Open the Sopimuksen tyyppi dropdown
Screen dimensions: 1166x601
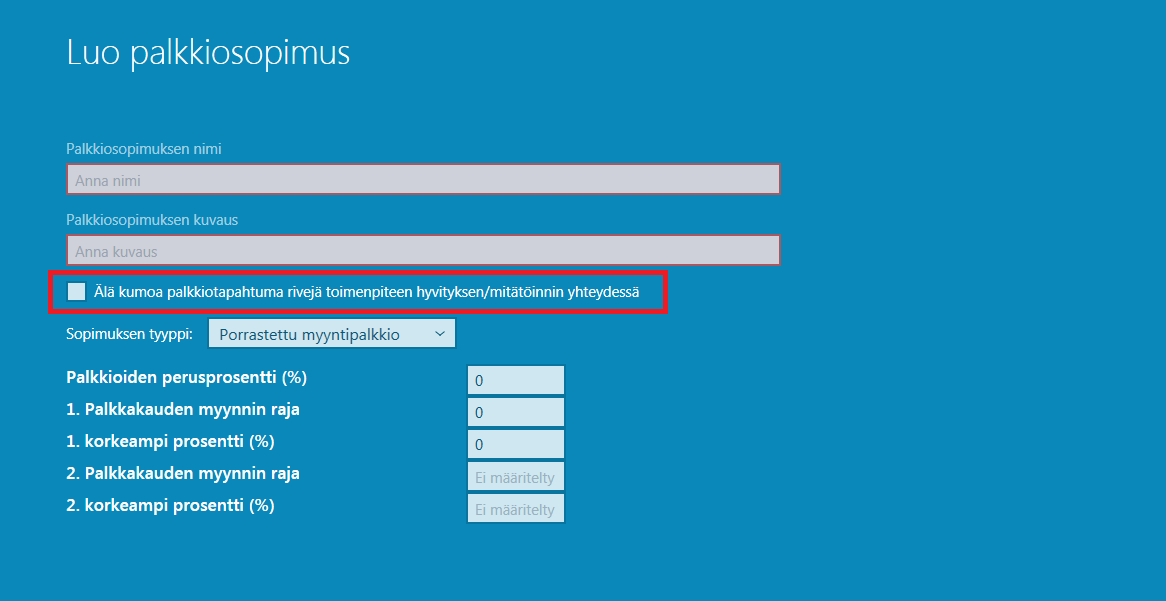pyautogui.click(x=331, y=334)
